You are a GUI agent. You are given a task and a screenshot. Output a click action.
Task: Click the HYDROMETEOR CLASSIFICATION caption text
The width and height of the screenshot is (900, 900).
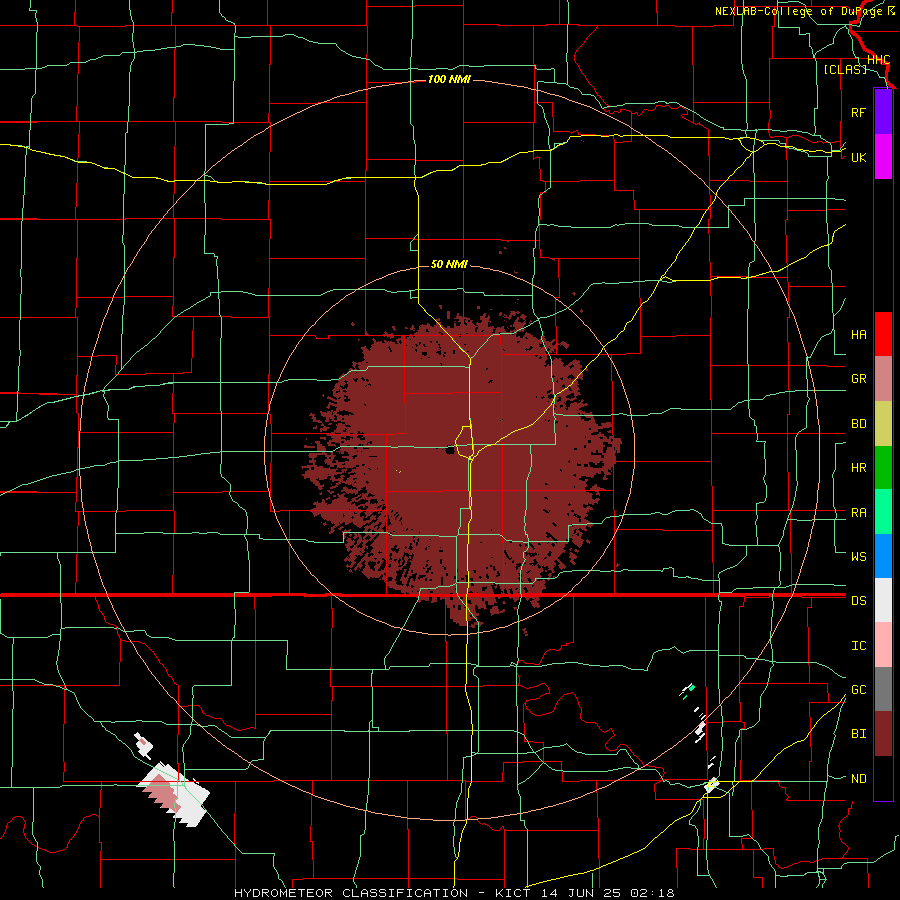click(x=351, y=893)
